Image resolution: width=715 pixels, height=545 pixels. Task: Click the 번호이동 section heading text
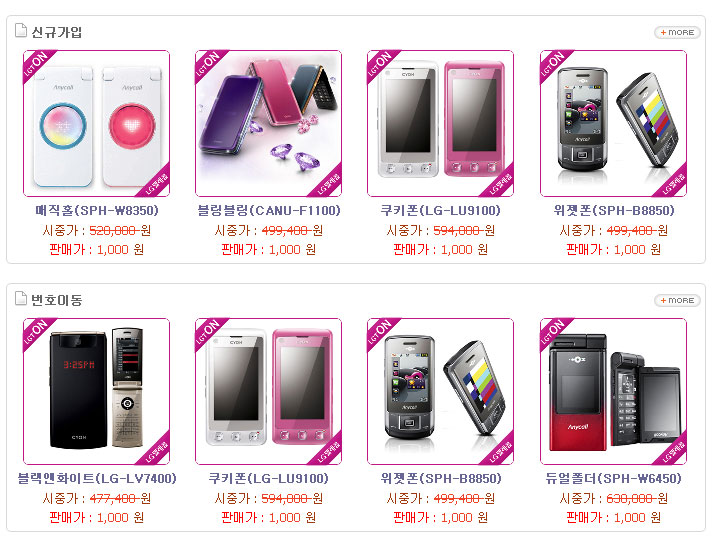[x=57, y=300]
